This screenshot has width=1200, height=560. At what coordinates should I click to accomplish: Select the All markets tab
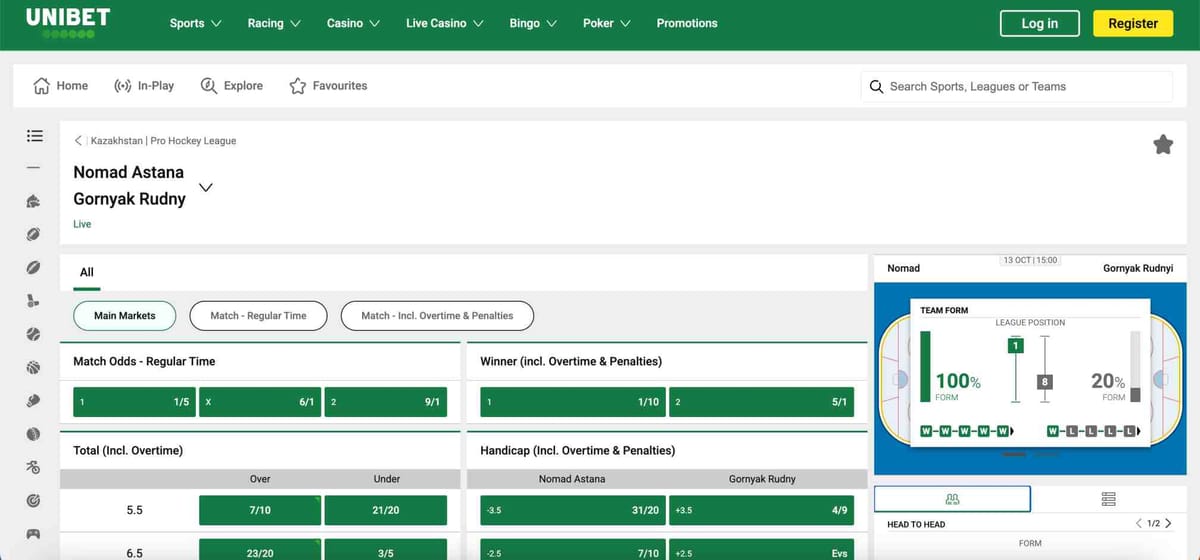87,272
